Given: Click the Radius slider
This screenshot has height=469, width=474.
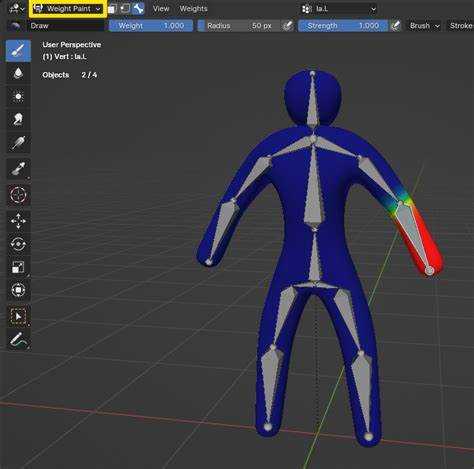Looking at the screenshot, I should pos(239,26).
